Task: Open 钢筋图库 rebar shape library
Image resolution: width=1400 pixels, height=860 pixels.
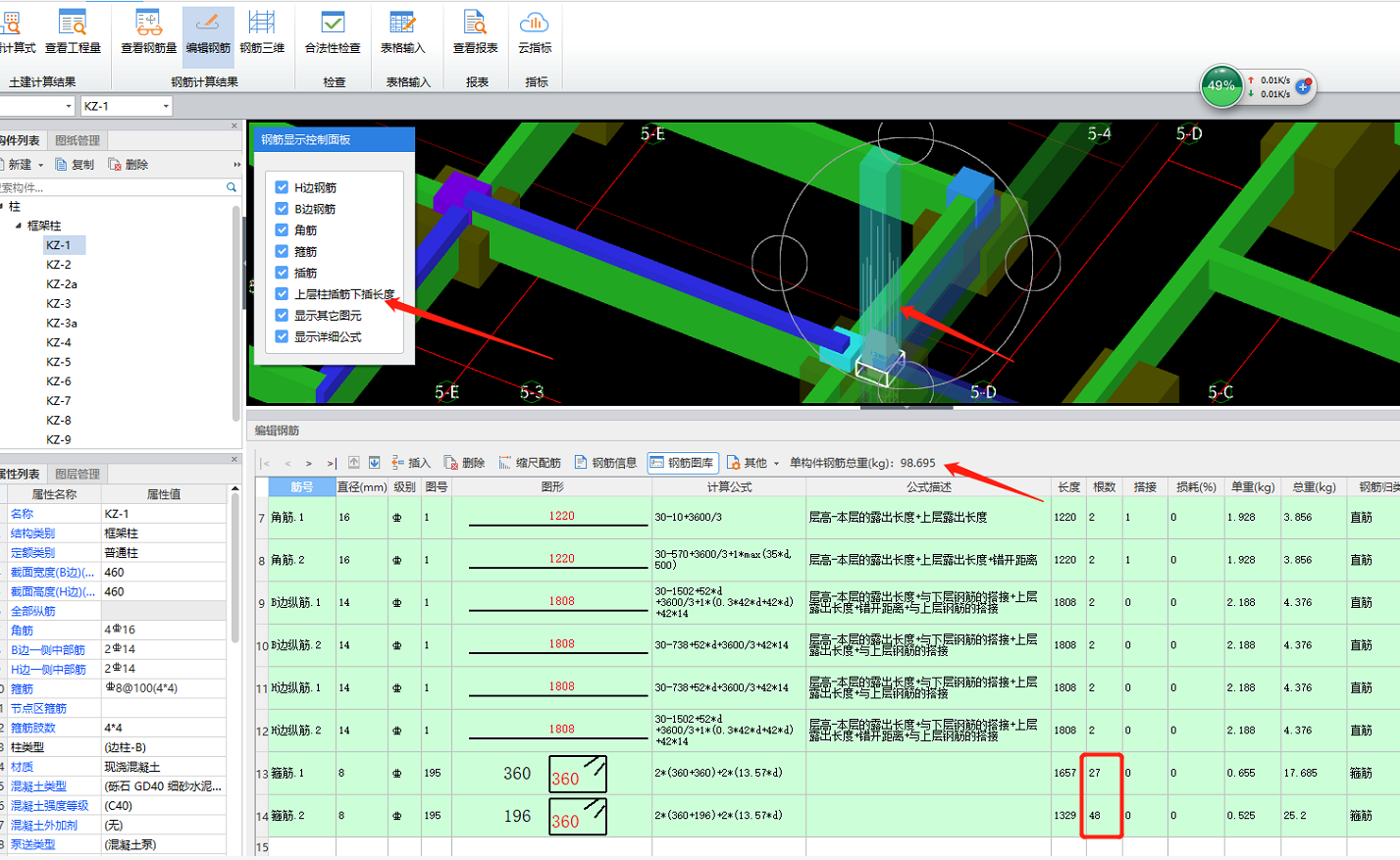Action: pyautogui.click(x=683, y=463)
